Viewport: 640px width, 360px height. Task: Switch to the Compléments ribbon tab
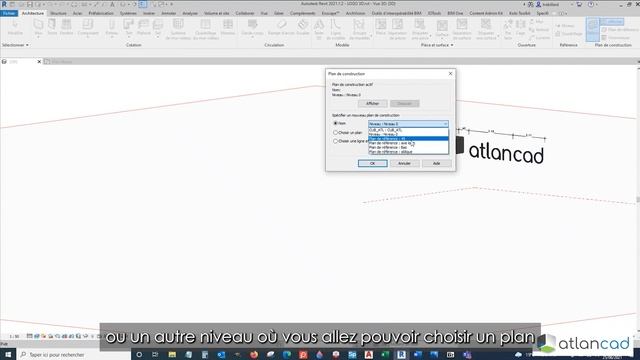click(302, 13)
